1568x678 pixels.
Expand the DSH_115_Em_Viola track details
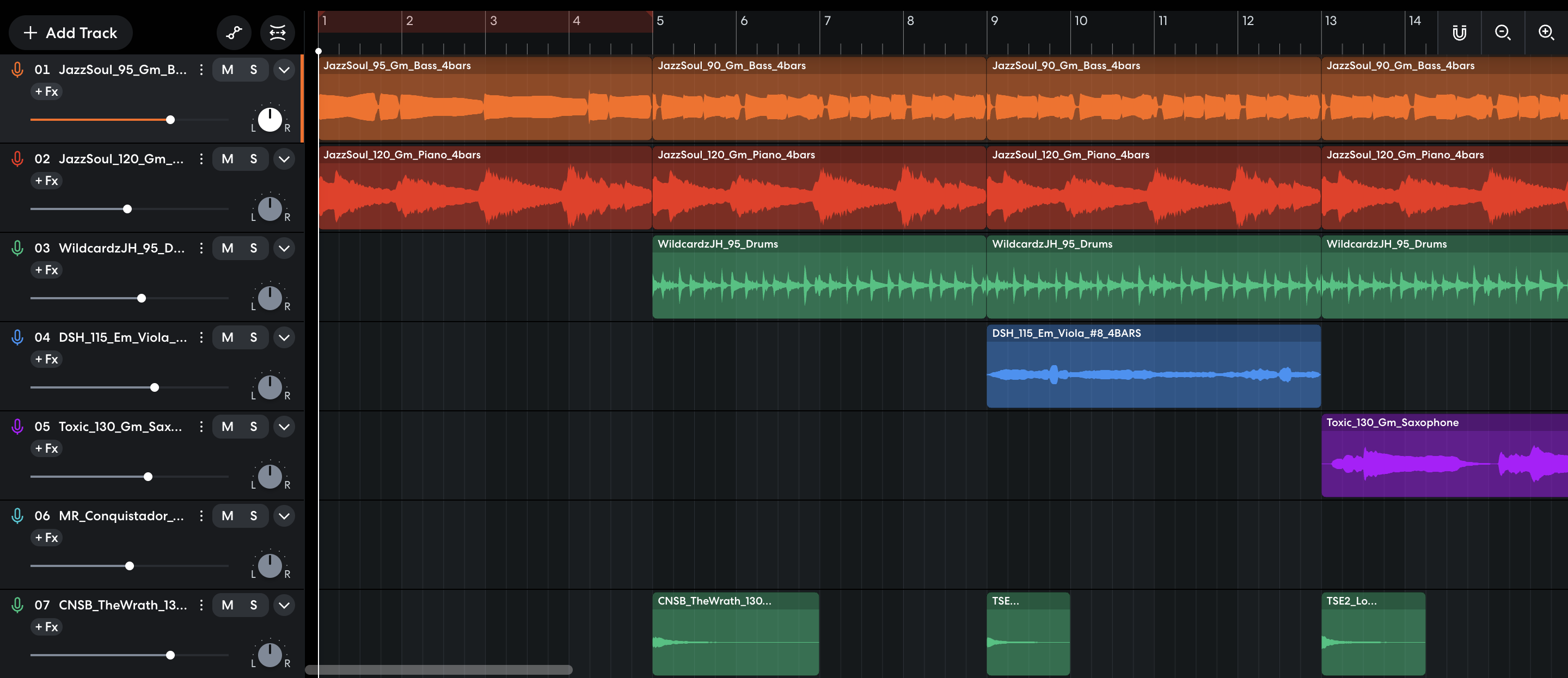tap(284, 337)
